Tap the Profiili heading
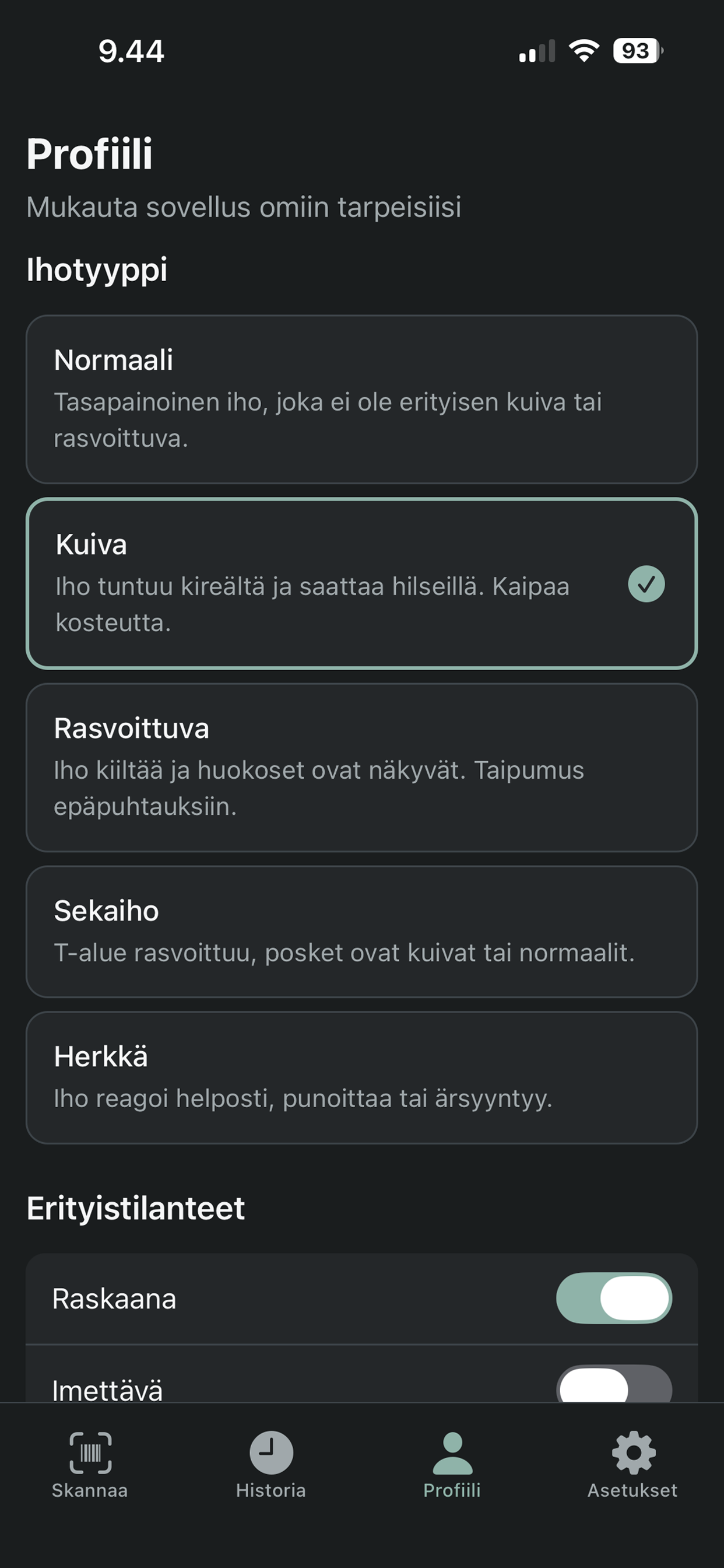This screenshot has height=1568, width=724. pyautogui.click(x=90, y=154)
